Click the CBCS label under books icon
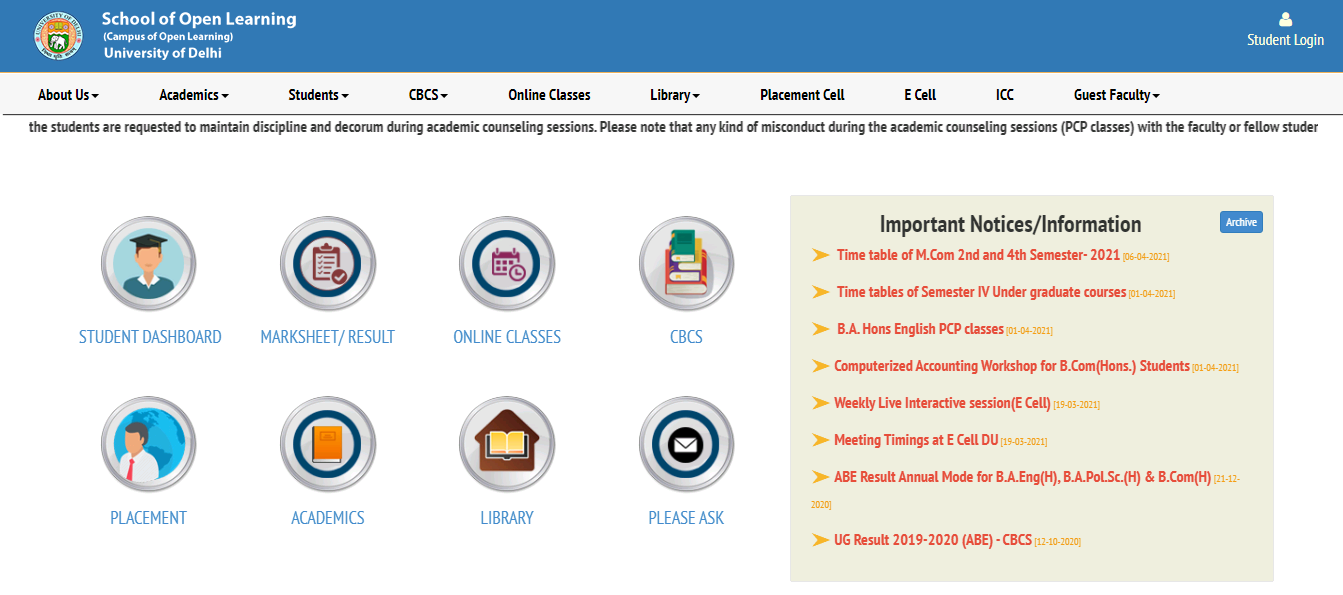 tap(686, 337)
